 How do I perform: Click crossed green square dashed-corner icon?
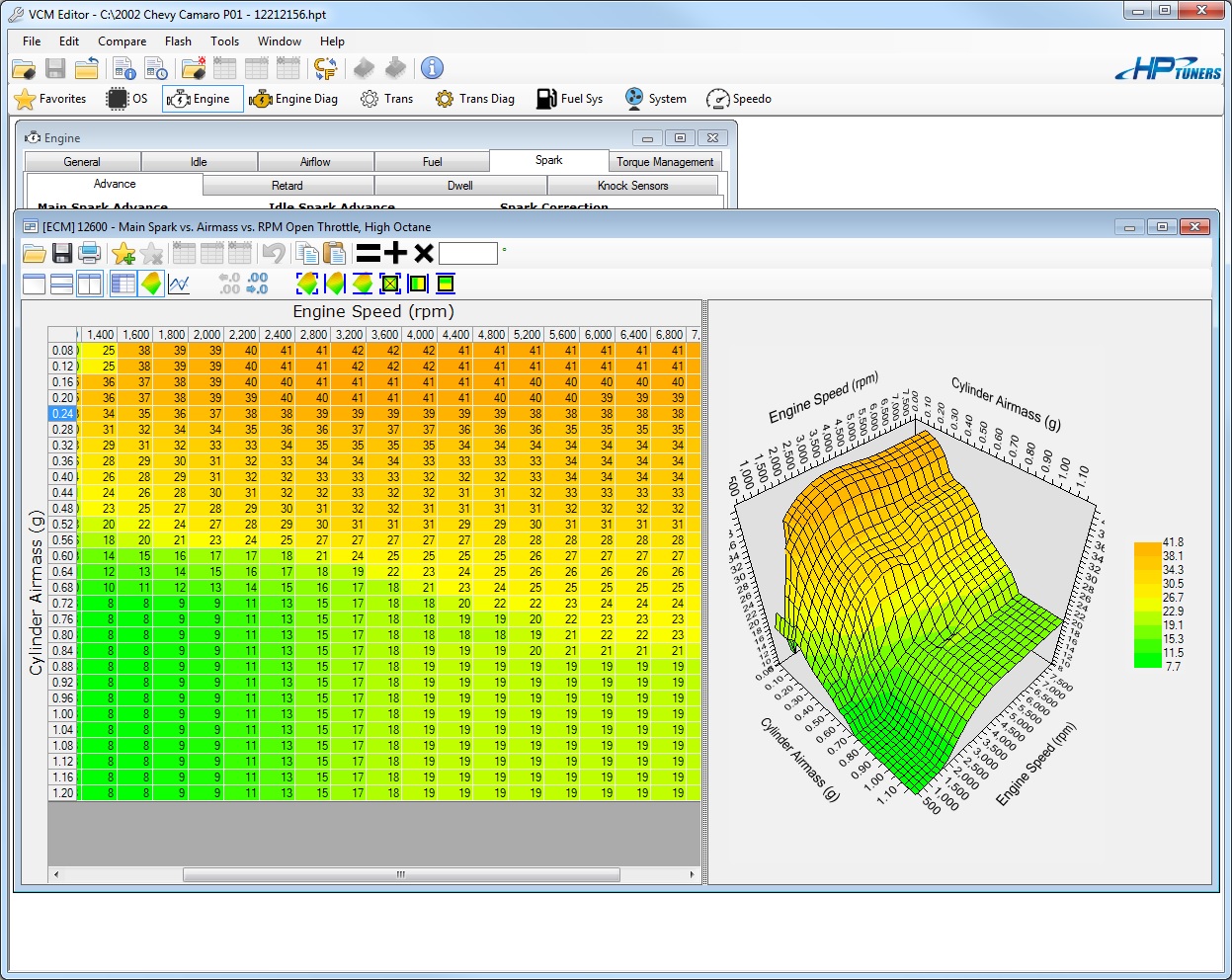click(x=390, y=285)
